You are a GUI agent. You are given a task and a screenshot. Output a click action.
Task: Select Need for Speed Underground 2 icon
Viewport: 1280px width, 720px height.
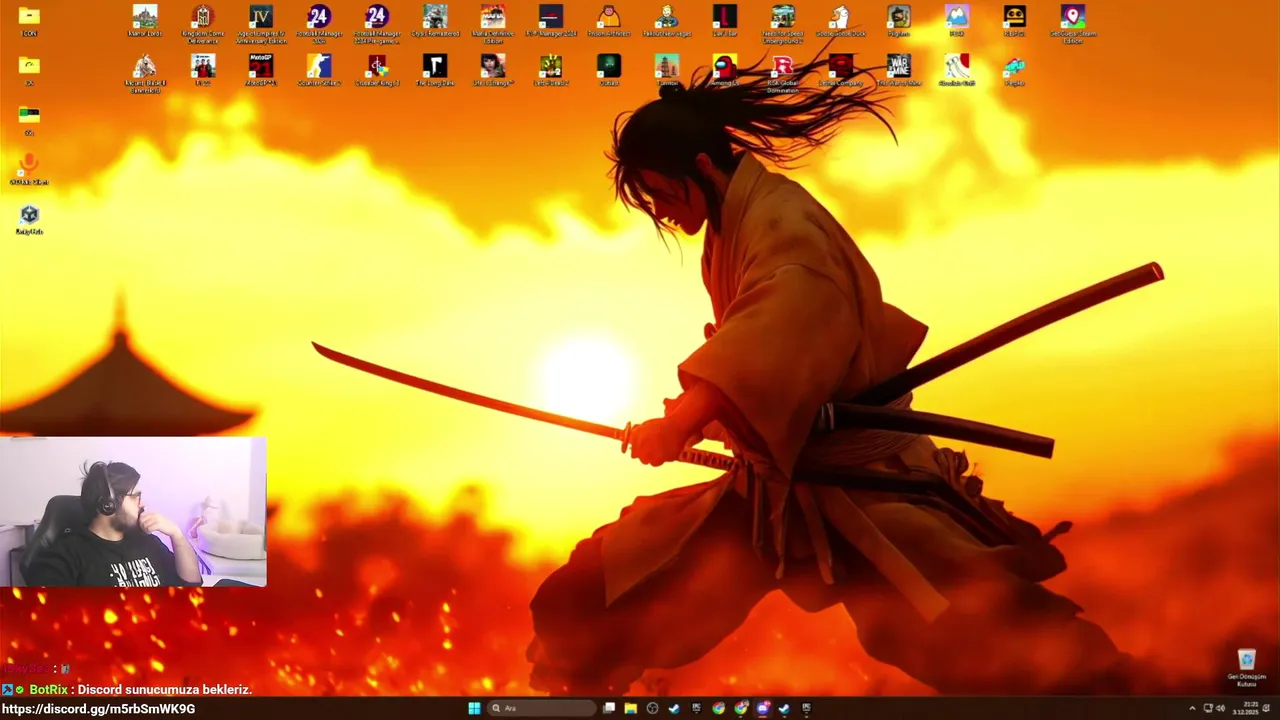(783, 24)
